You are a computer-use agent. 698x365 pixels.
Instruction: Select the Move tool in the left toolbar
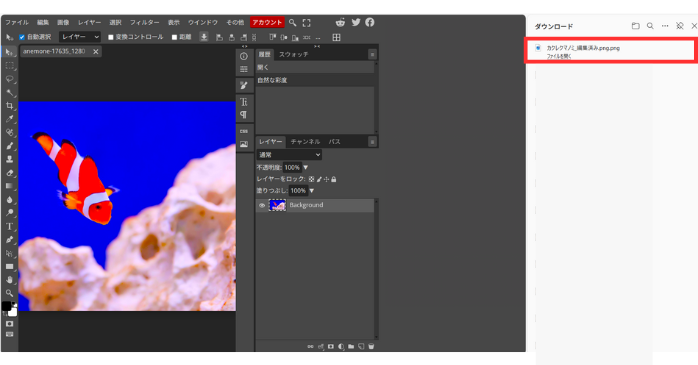coord(9,52)
